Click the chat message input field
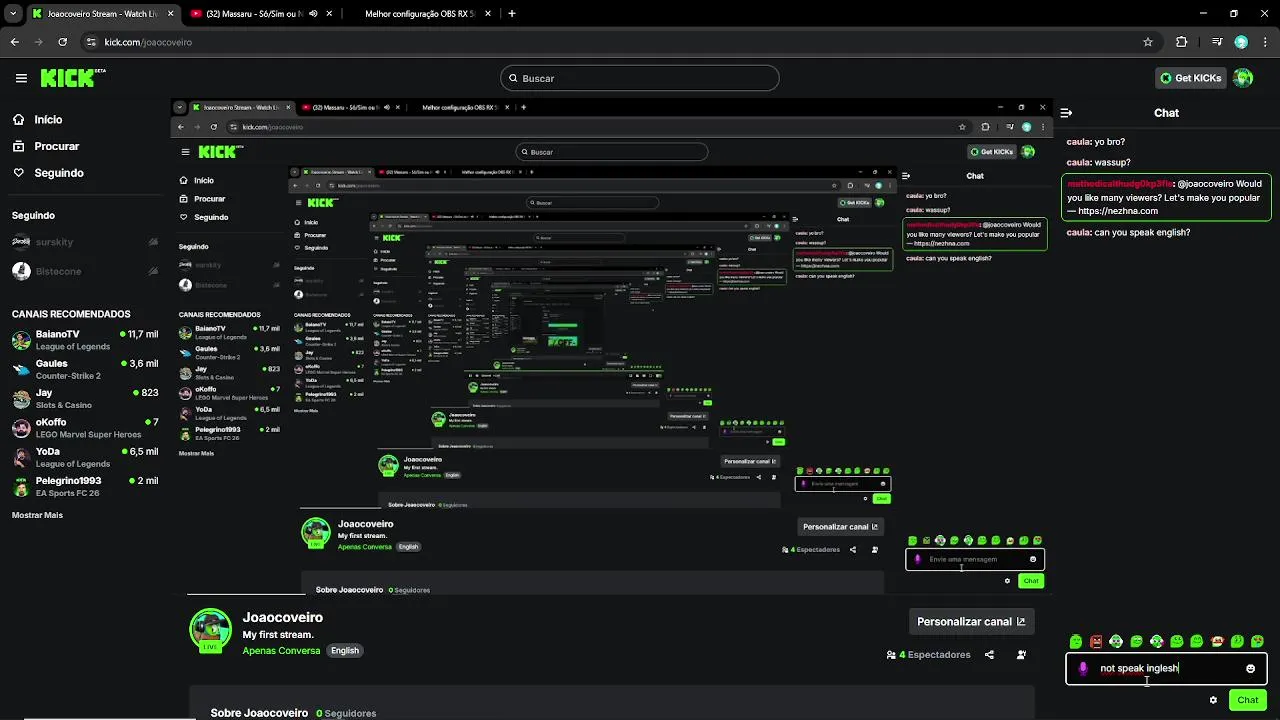The width and height of the screenshot is (1280, 720). [1166, 668]
